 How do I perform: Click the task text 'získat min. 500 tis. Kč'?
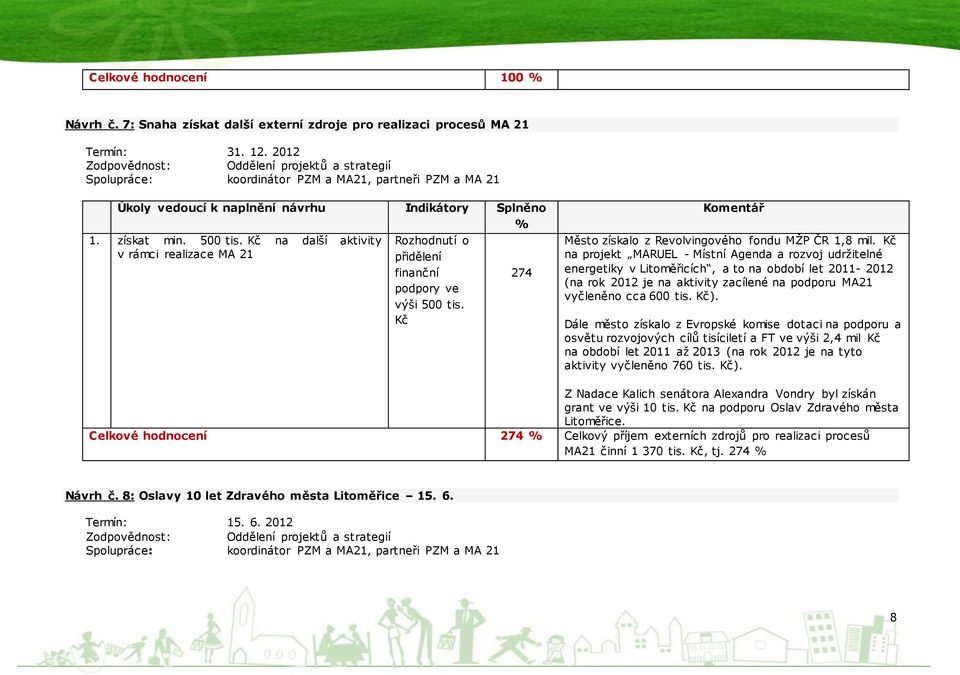click(189, 241)
